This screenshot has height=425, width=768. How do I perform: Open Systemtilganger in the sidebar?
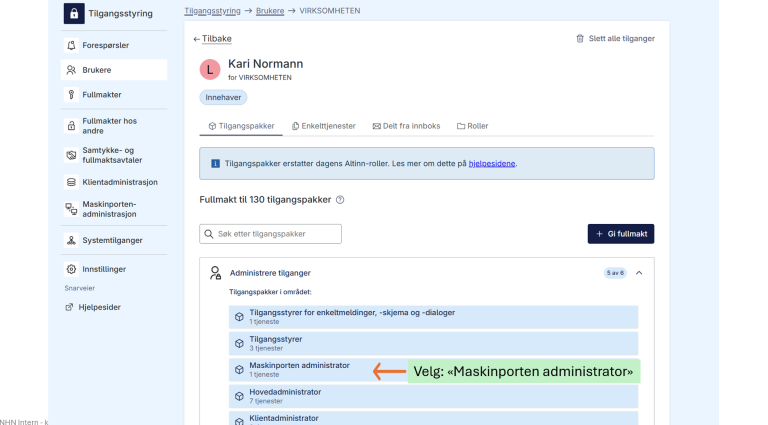(114, 240)
